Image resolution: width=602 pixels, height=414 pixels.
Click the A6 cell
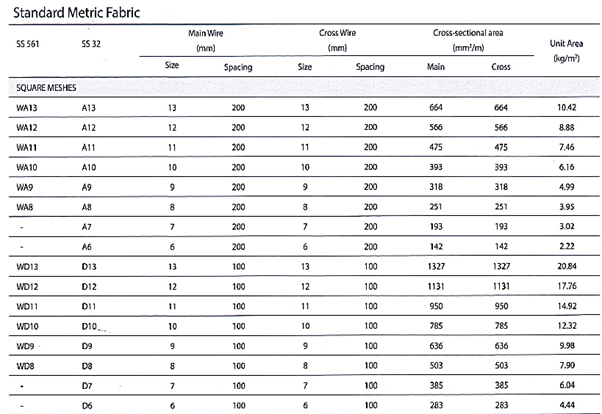click(87, 246)
